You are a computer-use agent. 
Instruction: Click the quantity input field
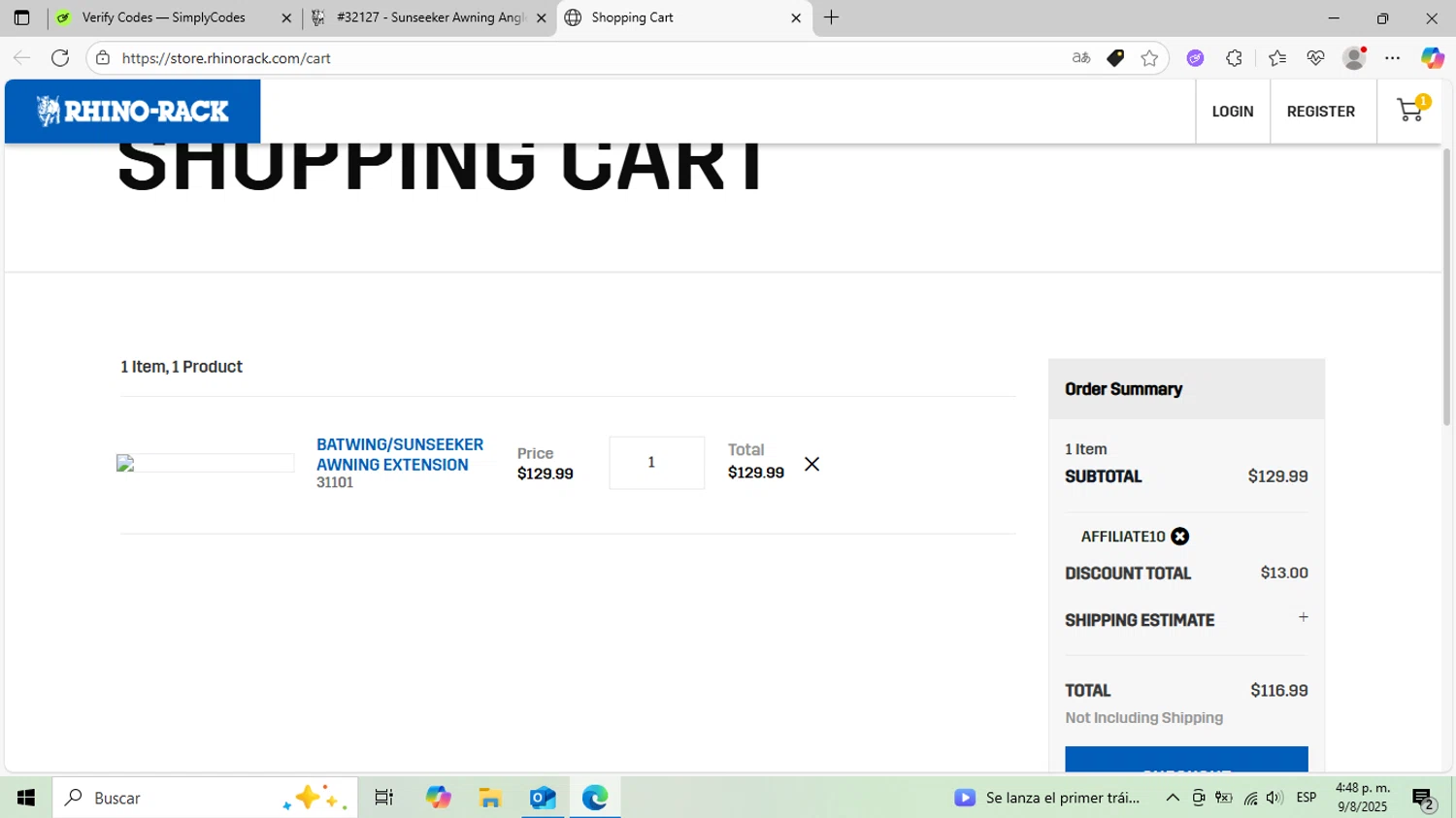coord(656,463)
